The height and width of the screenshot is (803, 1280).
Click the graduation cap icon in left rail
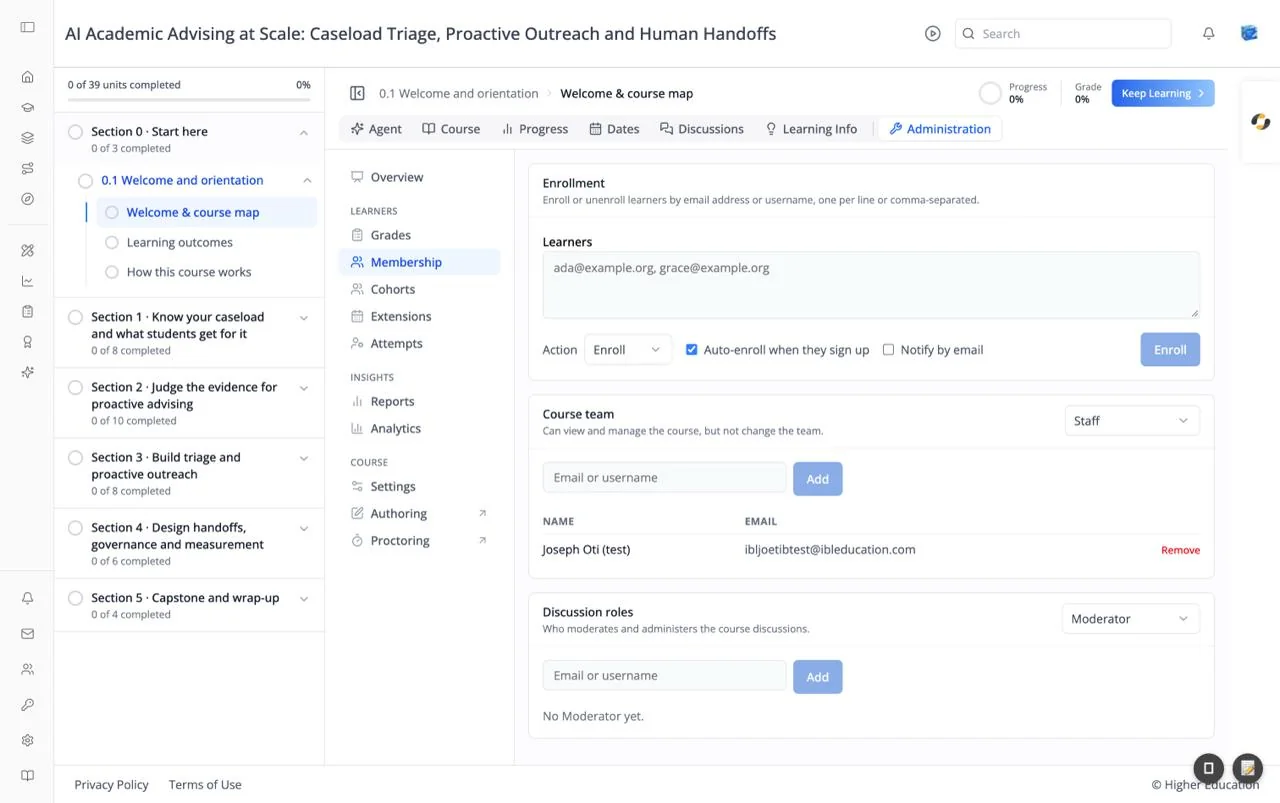[27, 108]
